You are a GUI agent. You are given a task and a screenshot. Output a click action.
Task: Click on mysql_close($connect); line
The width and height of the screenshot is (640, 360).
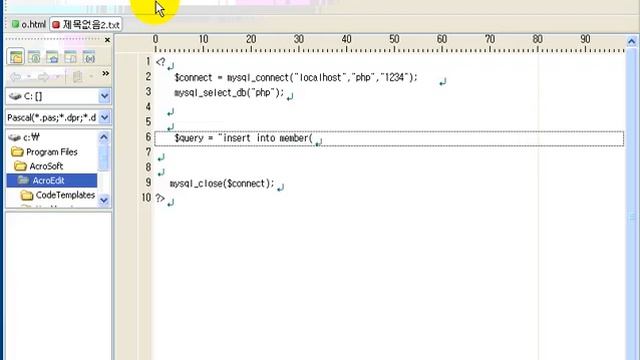[x=222, y=184]
